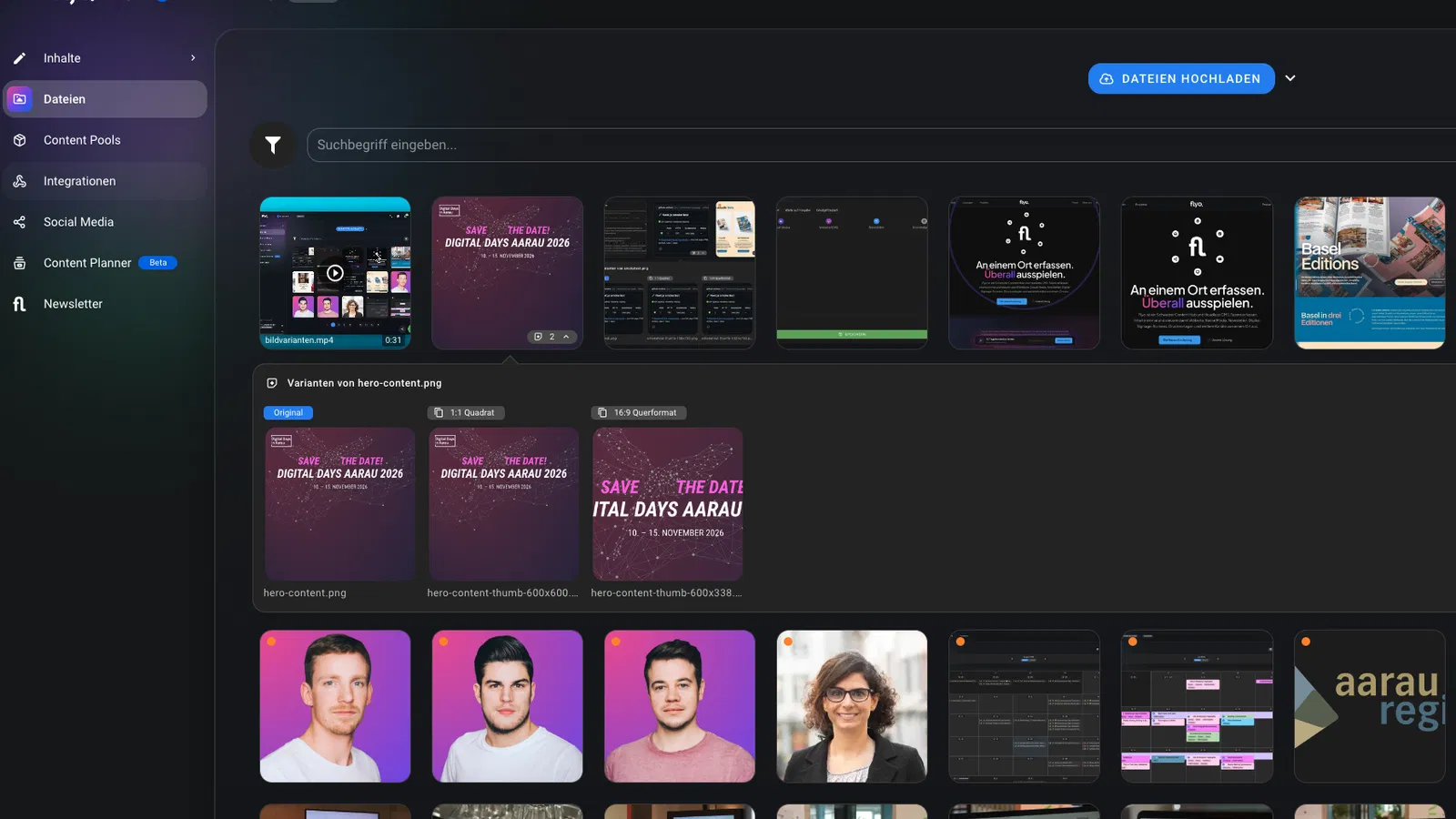Click the hero-content.png file name
The width and height of the screenshot is (1456, 819).
305,593
